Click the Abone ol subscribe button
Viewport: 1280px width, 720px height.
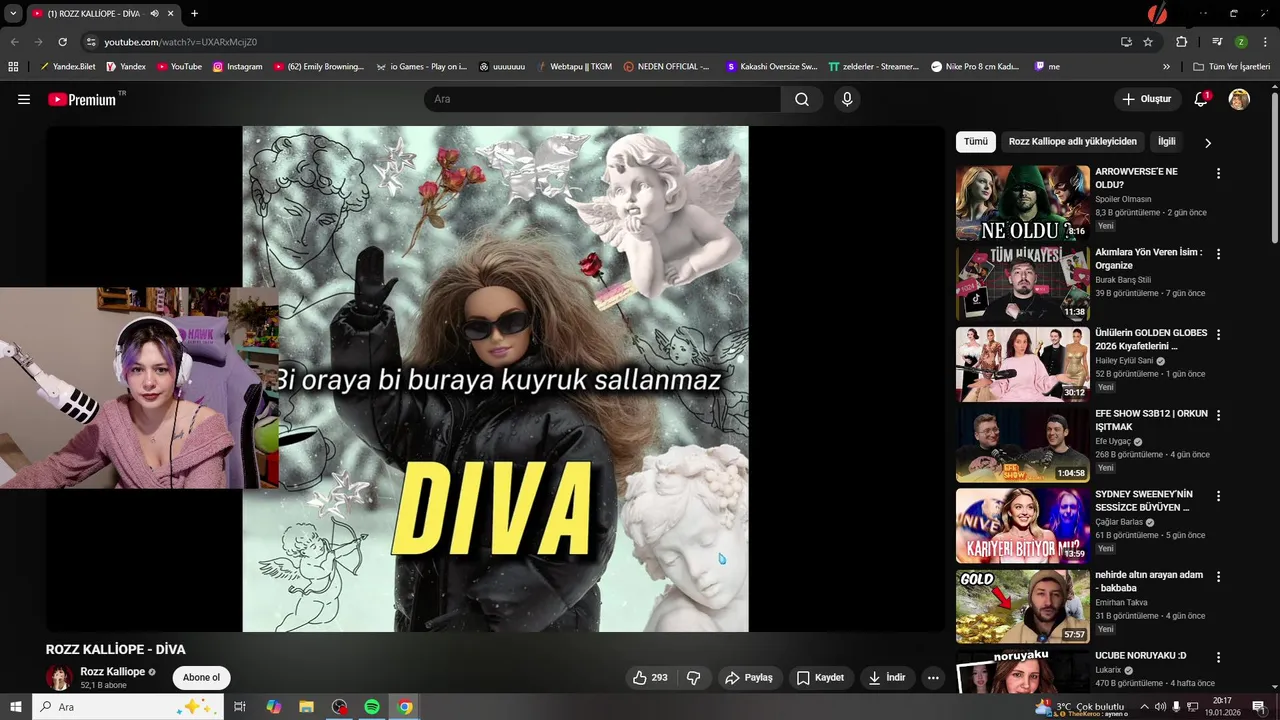click(201, 677)
